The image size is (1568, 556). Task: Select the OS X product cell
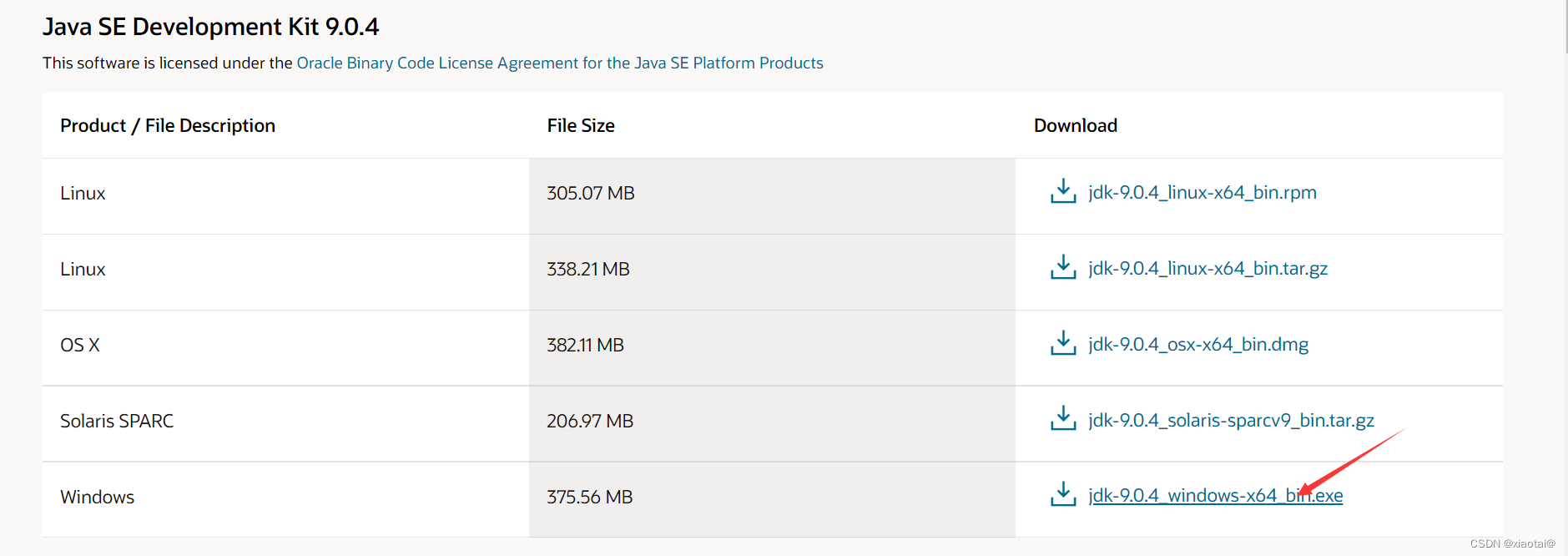(x=285, y=348)
